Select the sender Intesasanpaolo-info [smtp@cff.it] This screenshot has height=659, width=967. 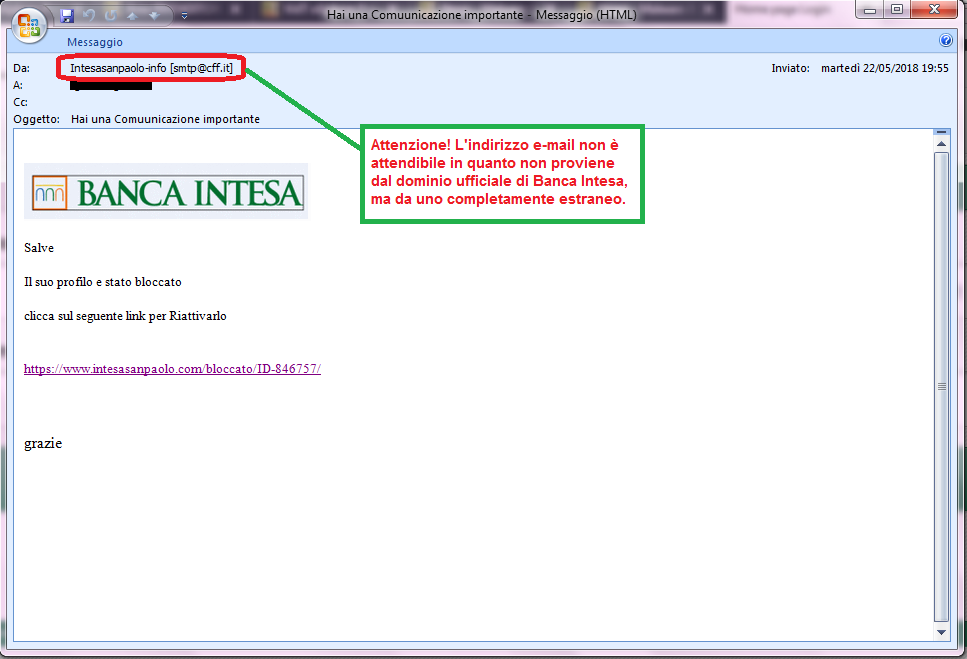pos(151,68)
